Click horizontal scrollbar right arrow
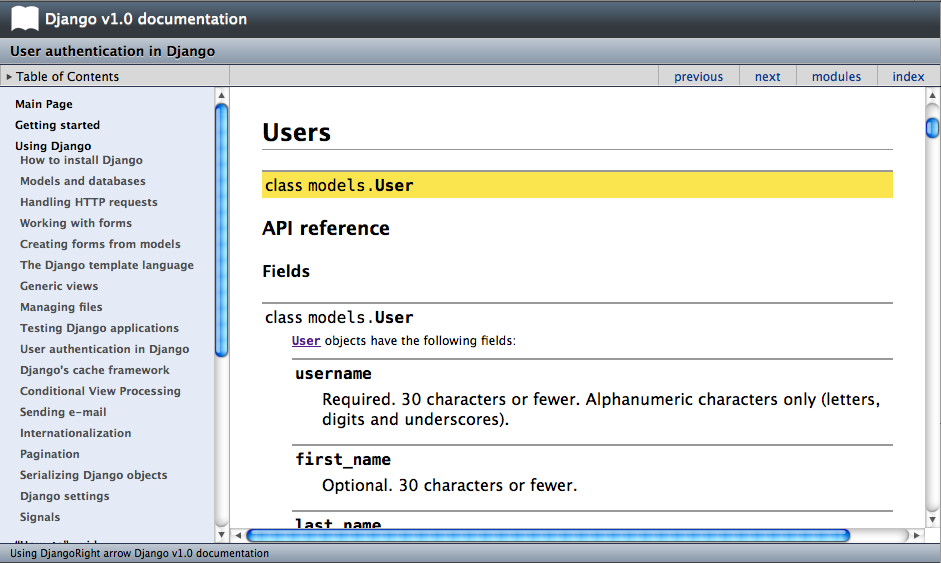Screen dimensions: 941x563 pyautogui.click(x=916, y=536)
